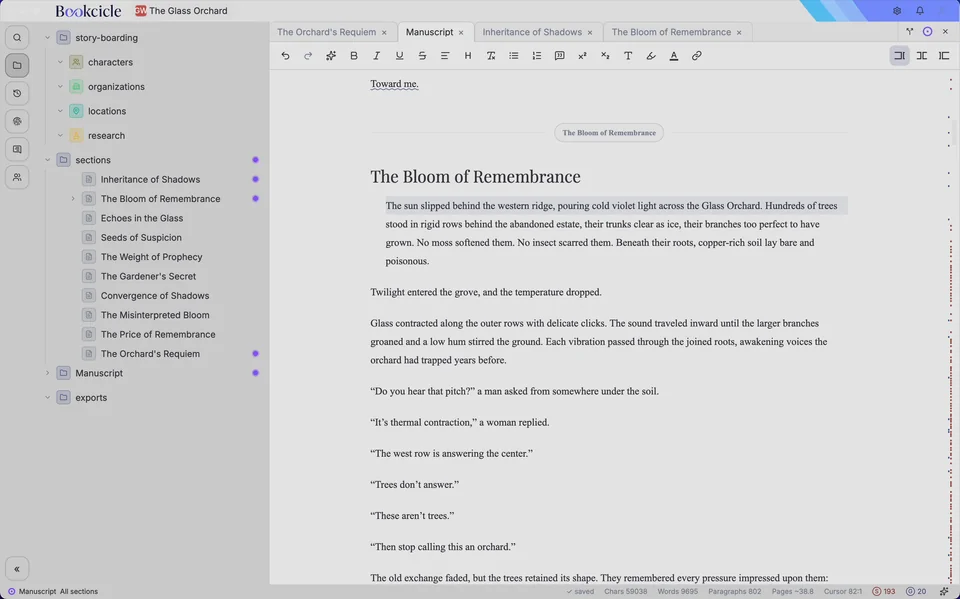Open The Misinterpreted Bloom section
Image resolution: width=960 pixels, height=599 pixels.
pyautogui.click(x=155, y=315)
